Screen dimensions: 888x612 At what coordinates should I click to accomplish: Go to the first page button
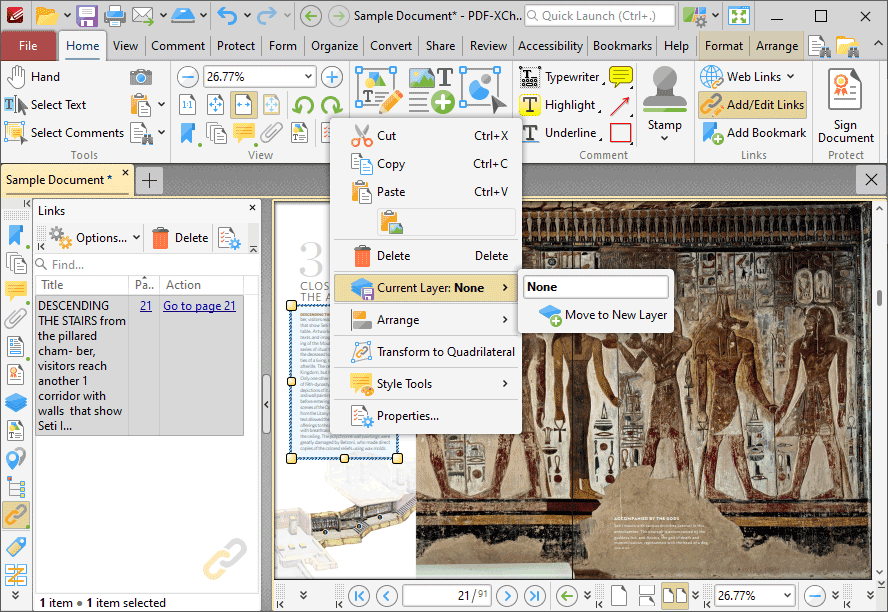pyautogui.click(x=359, y=596)
